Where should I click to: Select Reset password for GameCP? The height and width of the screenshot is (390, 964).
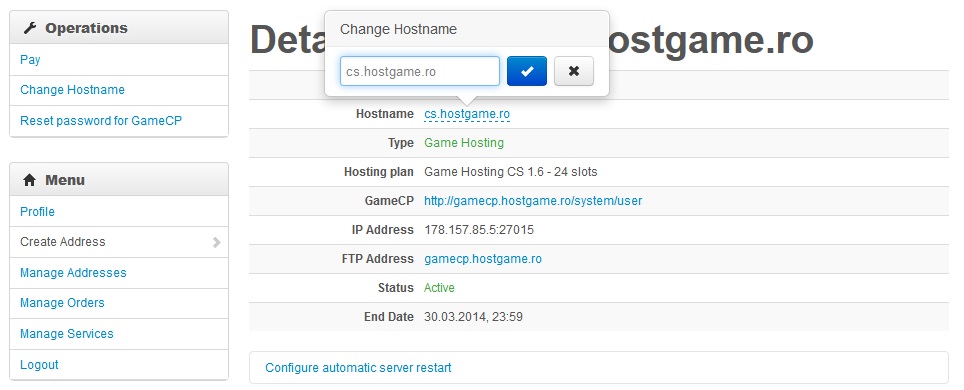tap(101, 121)
